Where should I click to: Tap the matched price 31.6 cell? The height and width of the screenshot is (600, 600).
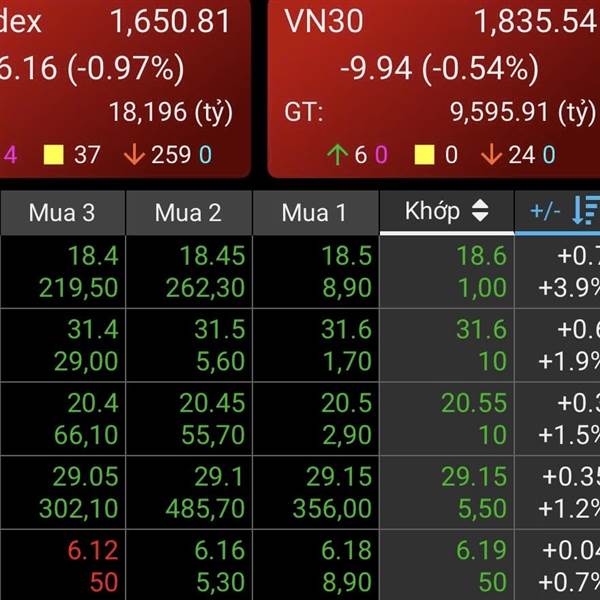[447, 345]
